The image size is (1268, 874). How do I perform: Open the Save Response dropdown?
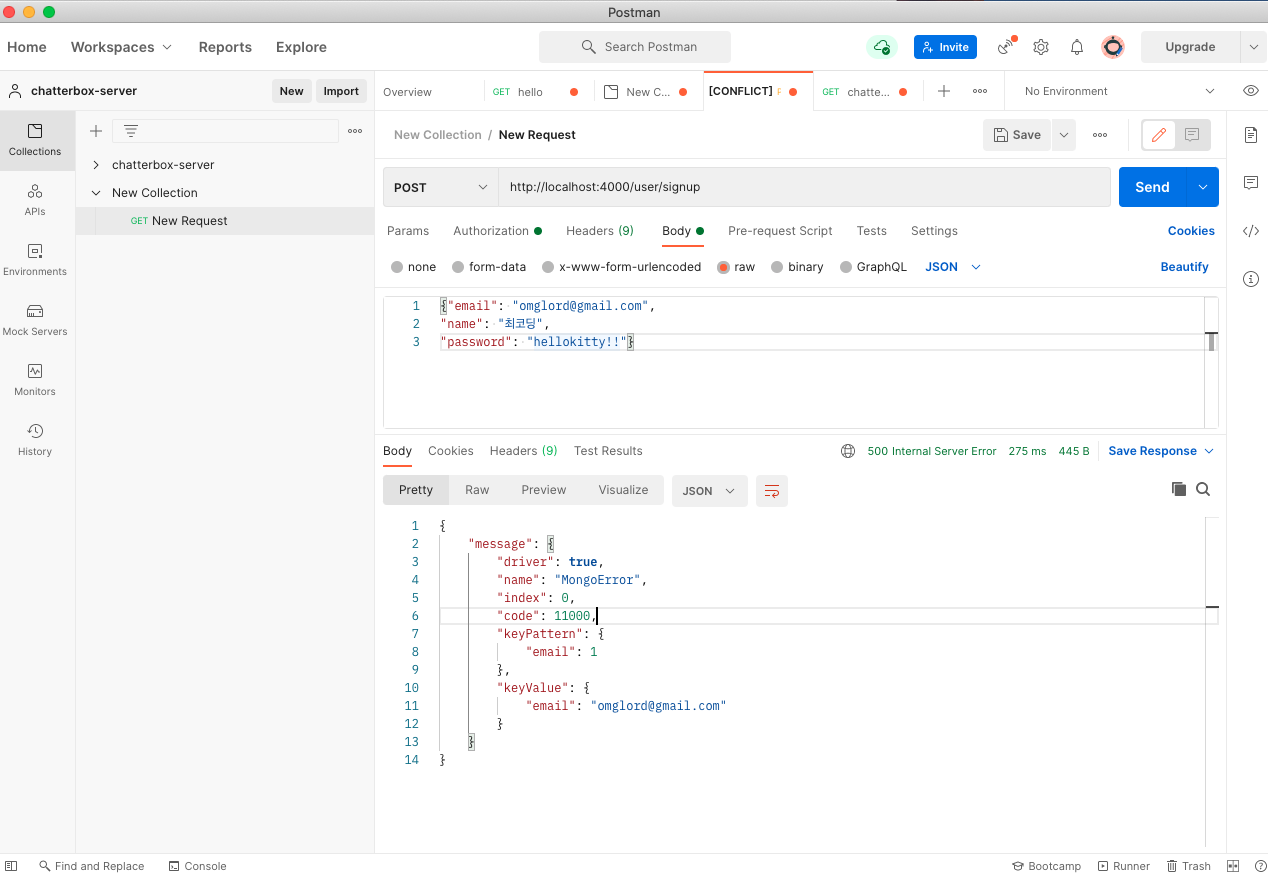tap(1161, 451)
